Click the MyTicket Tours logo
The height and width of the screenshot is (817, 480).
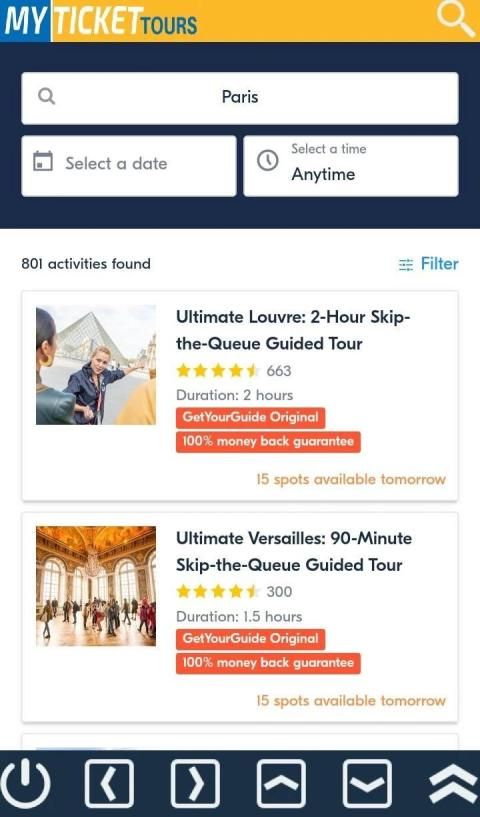[x=100, y=21]
